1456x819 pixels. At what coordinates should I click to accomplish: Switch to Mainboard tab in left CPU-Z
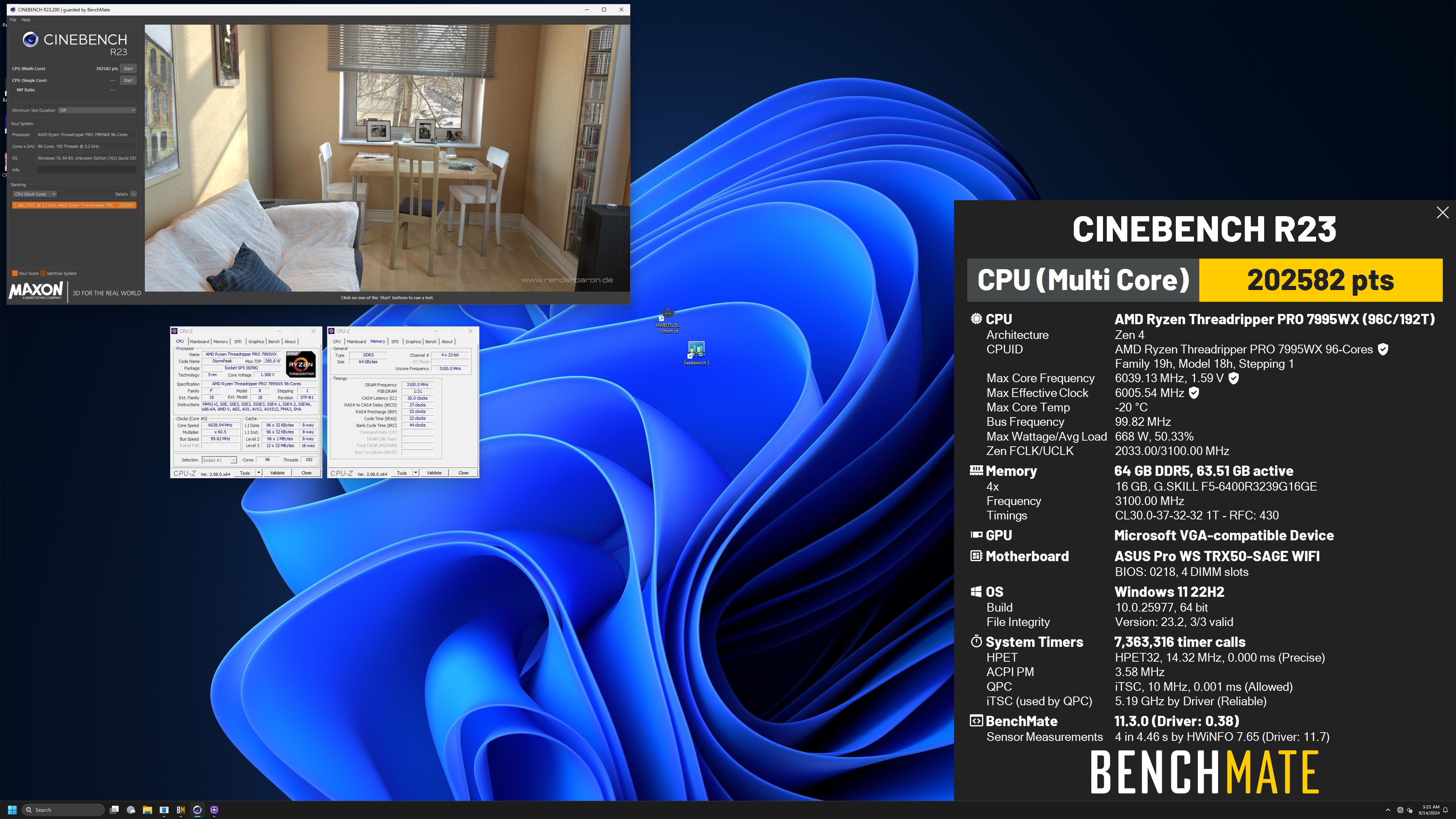pyautogui.click(x=199, y=341)
